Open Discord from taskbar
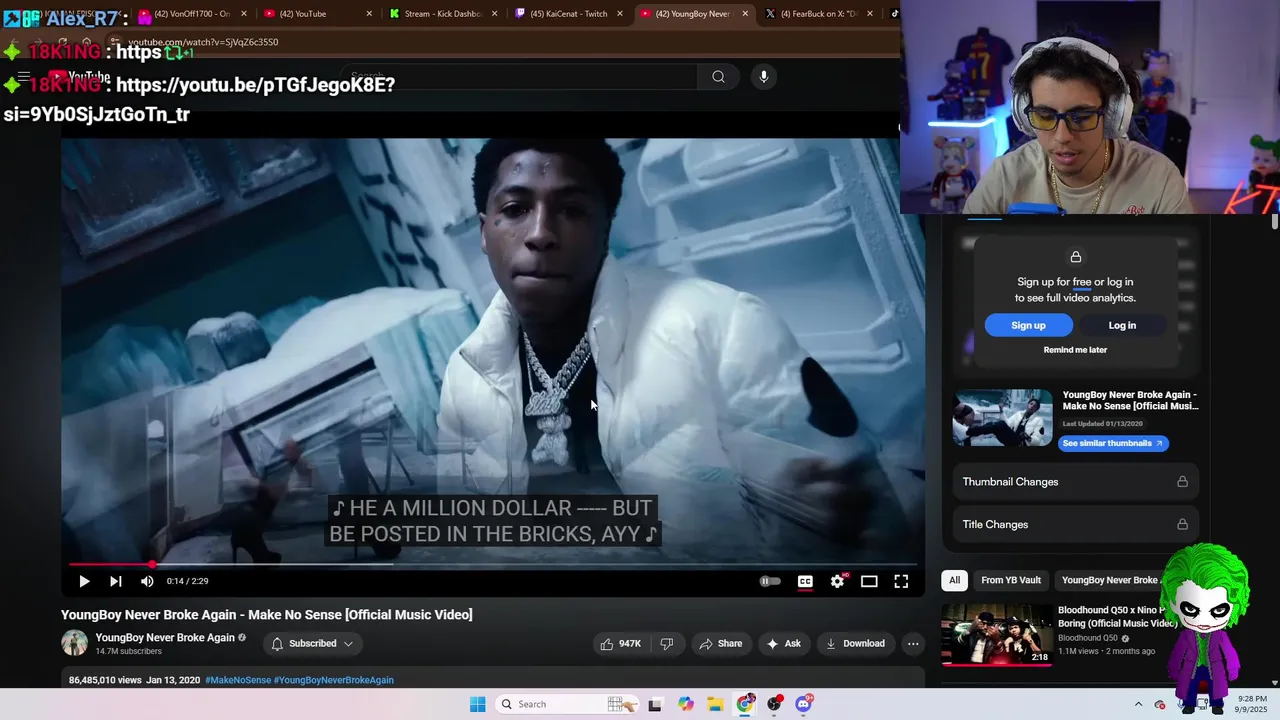This screenshot has height=720, width=1280. click(x=804, y=704)
